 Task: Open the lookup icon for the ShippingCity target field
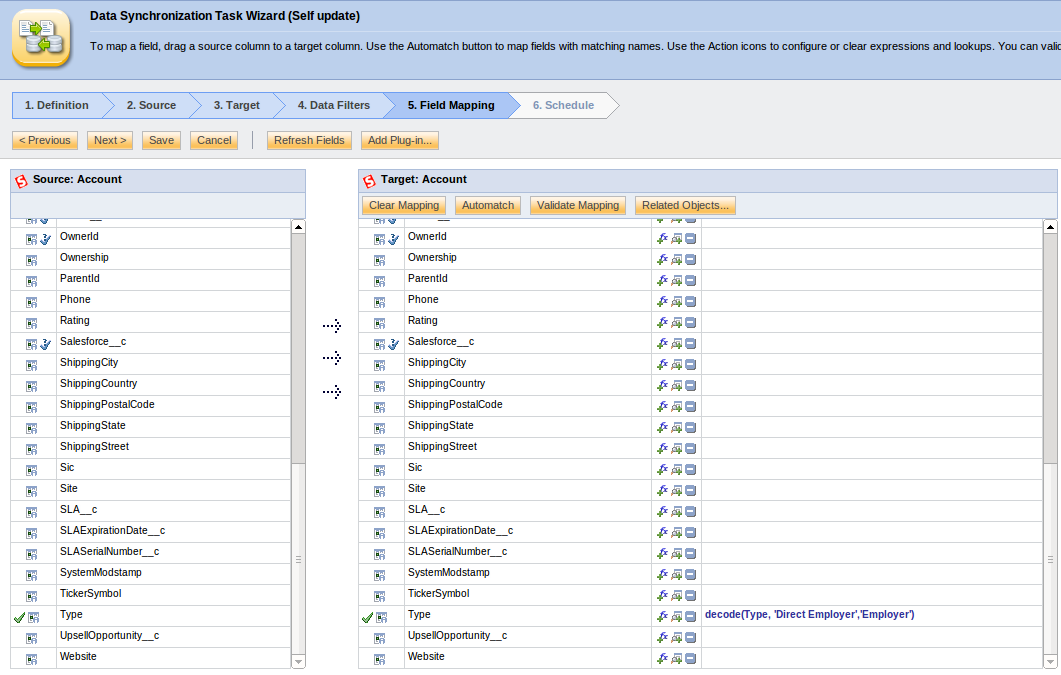[x=675, y=363]
